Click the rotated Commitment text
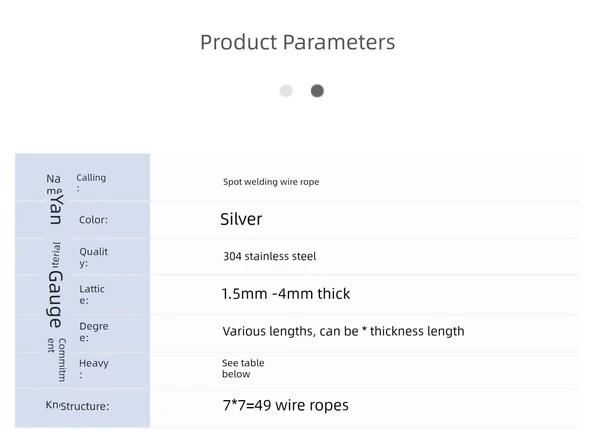 click(x=57, y=360)
